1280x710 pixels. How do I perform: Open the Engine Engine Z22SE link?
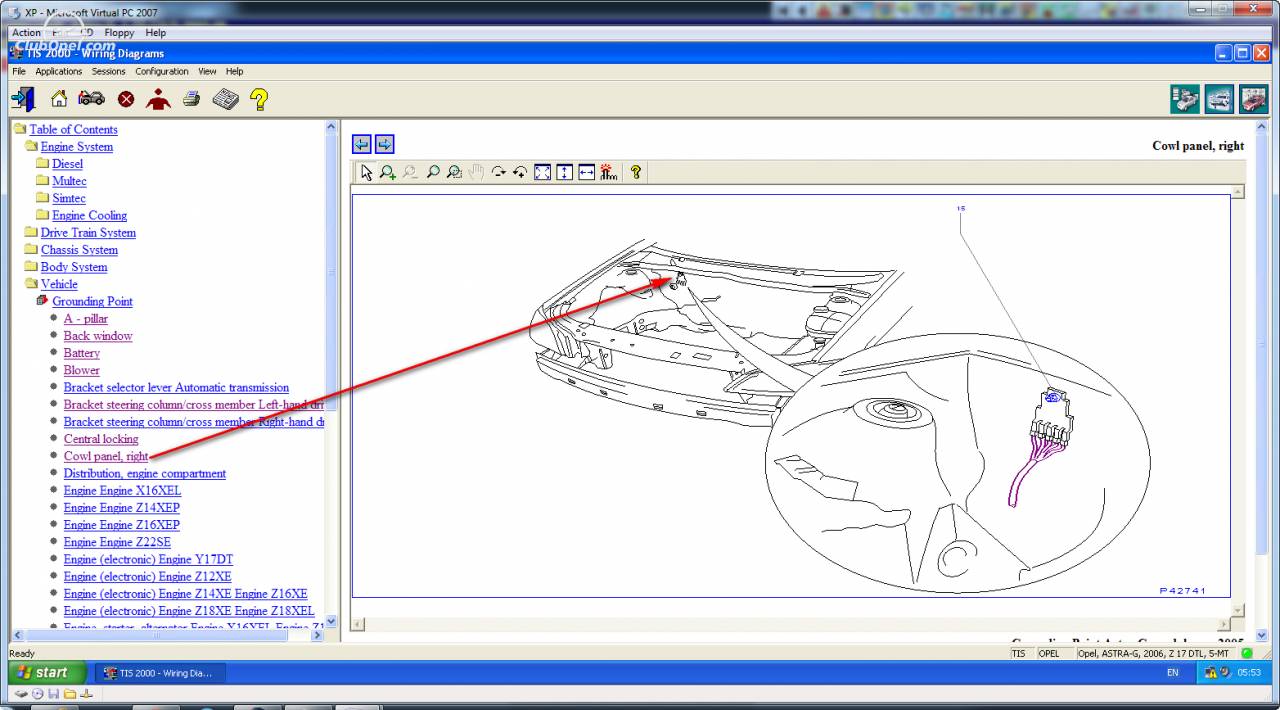[x=117, y=542]
